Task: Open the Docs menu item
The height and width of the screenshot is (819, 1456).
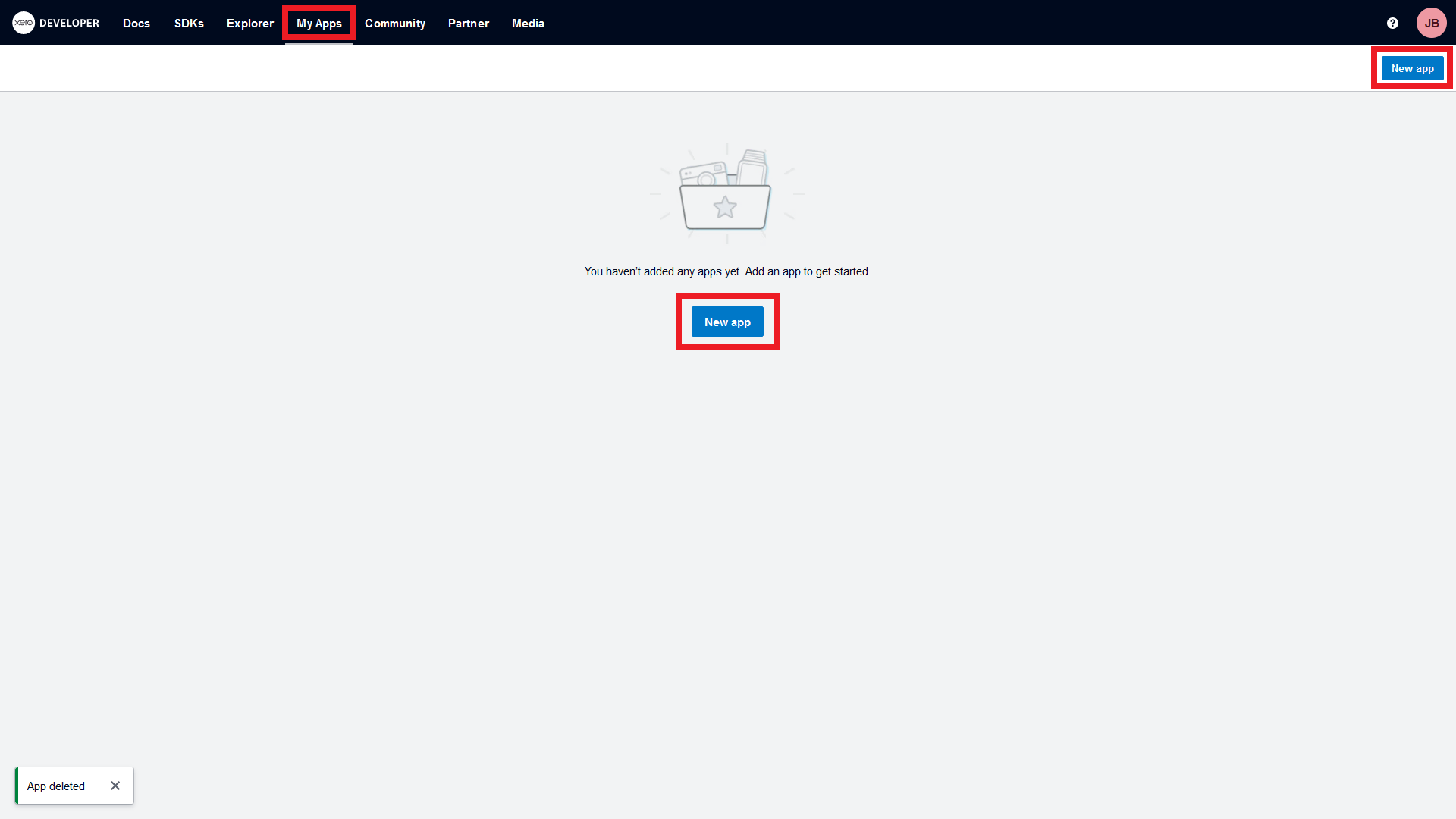Action: click(136, 23)
